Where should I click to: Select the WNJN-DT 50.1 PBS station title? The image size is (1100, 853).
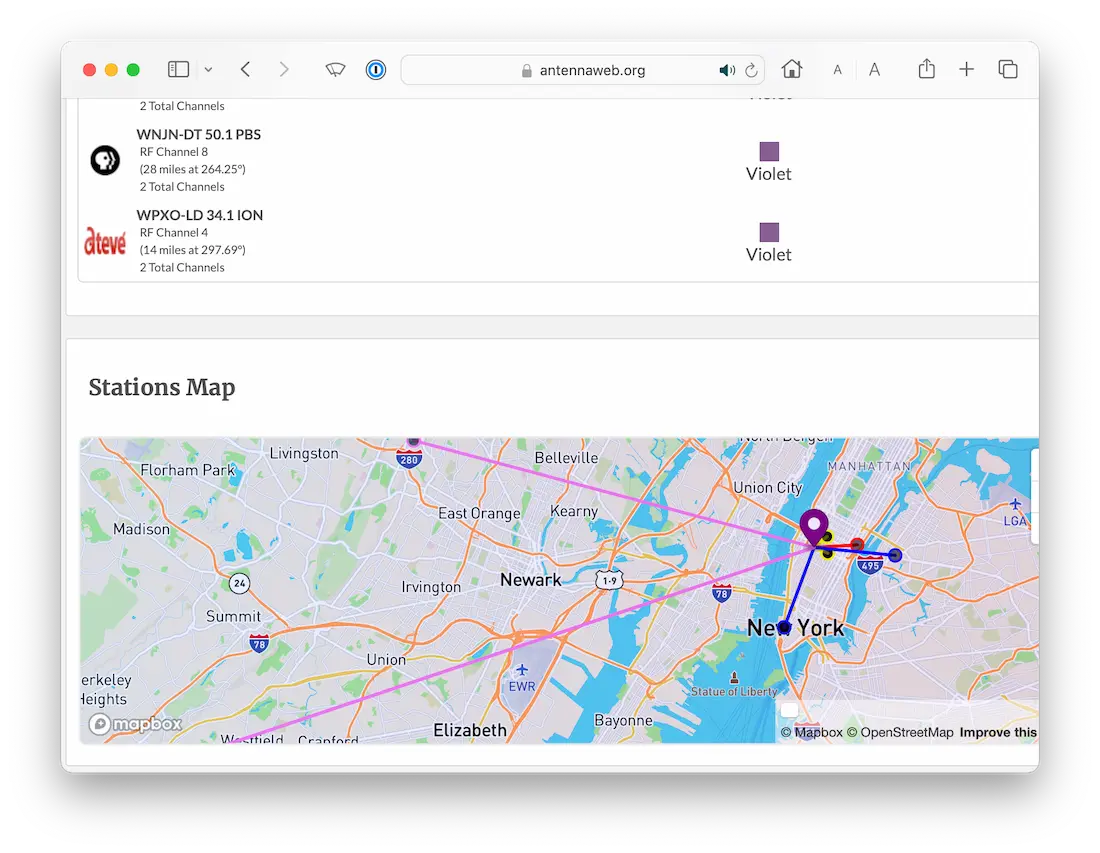(199, 134)
